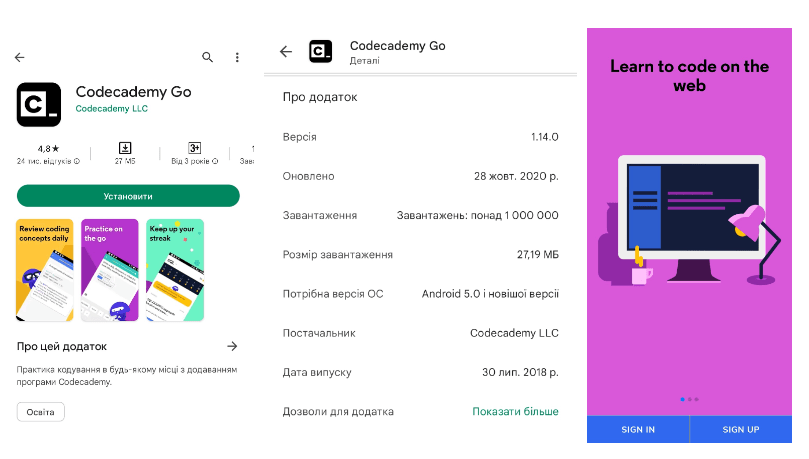Viewport: 809px width, 459px height.
Task: Open the three-dot overflow menu
Action: [237, 57]
